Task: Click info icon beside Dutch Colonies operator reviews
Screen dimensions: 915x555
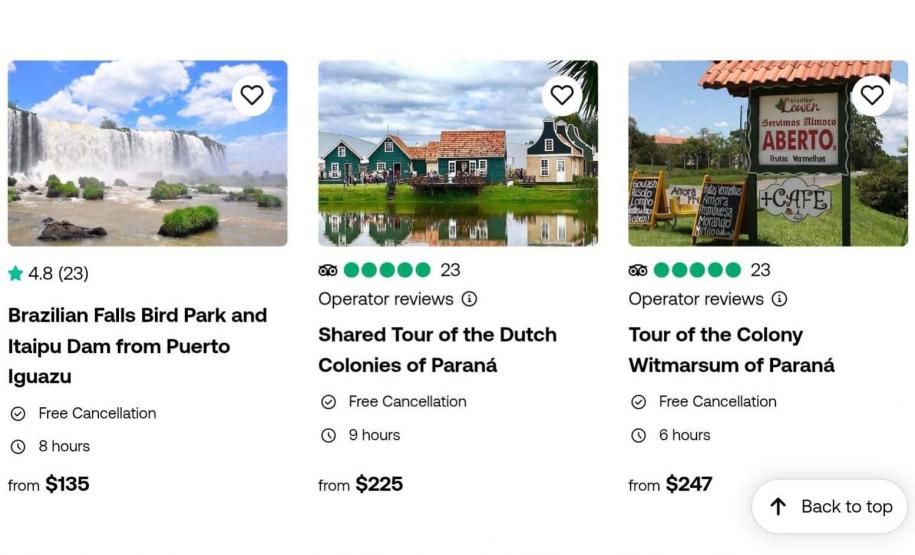Action: (x=469, y=299)
